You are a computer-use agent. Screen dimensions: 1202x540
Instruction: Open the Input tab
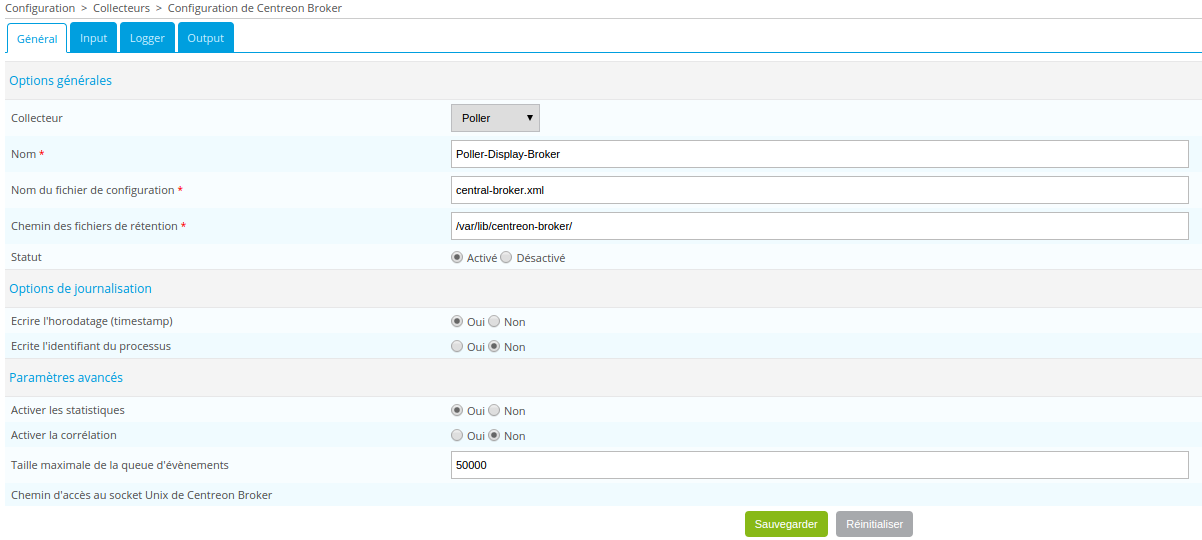[94, 38]
